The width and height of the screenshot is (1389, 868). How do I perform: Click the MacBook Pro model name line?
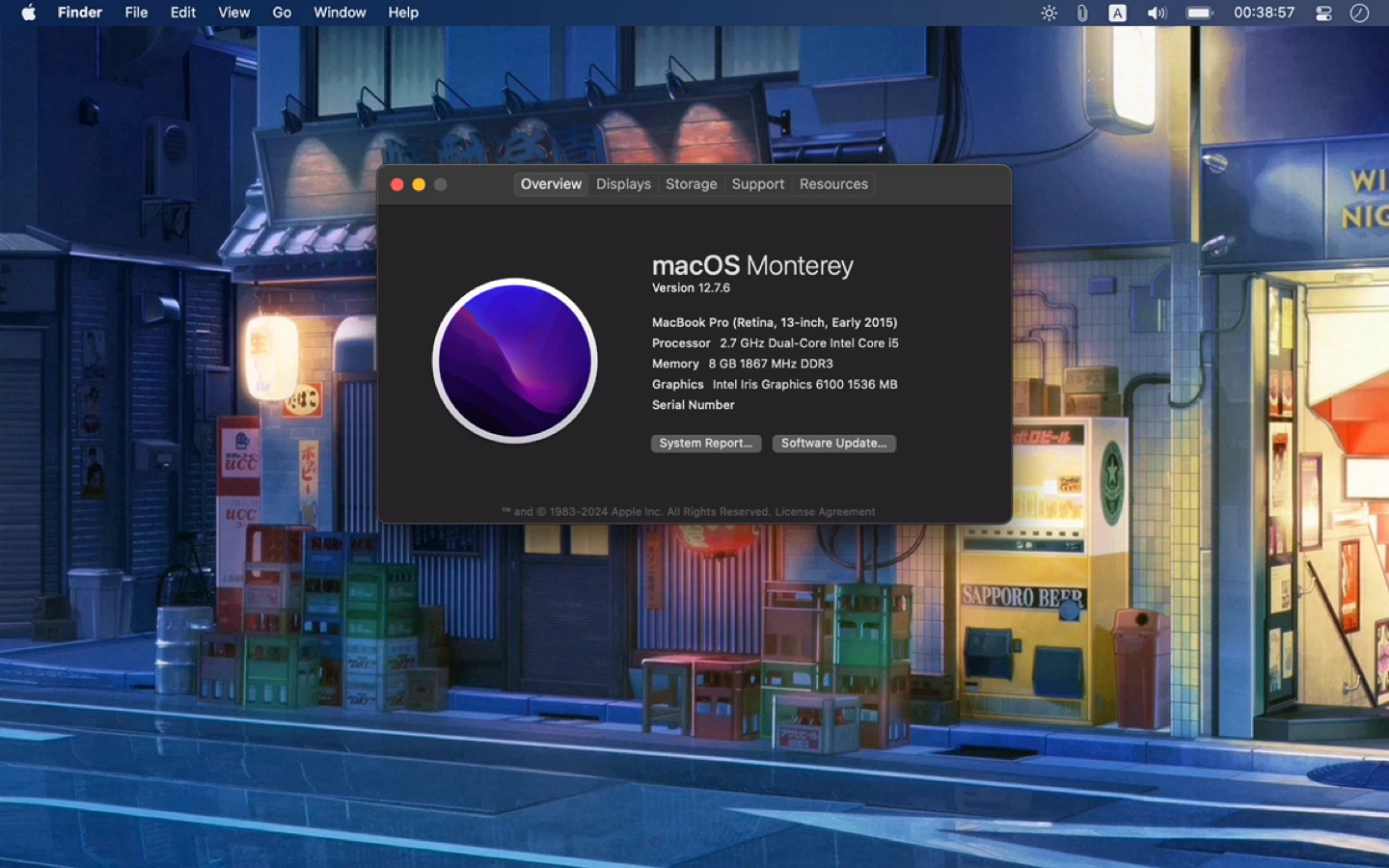[x=775, y=323]
